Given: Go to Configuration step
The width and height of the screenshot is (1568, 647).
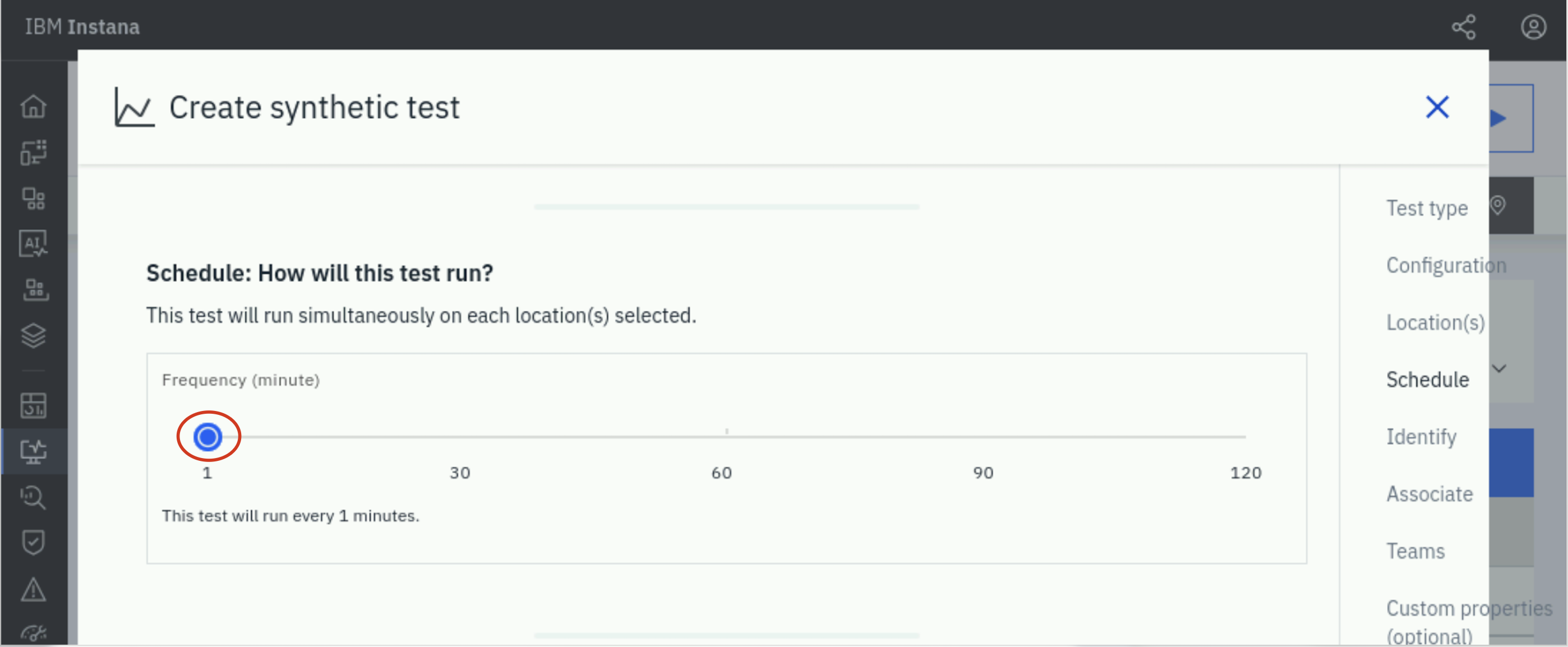Looking at the screenshot, I should pos(1445,265).
